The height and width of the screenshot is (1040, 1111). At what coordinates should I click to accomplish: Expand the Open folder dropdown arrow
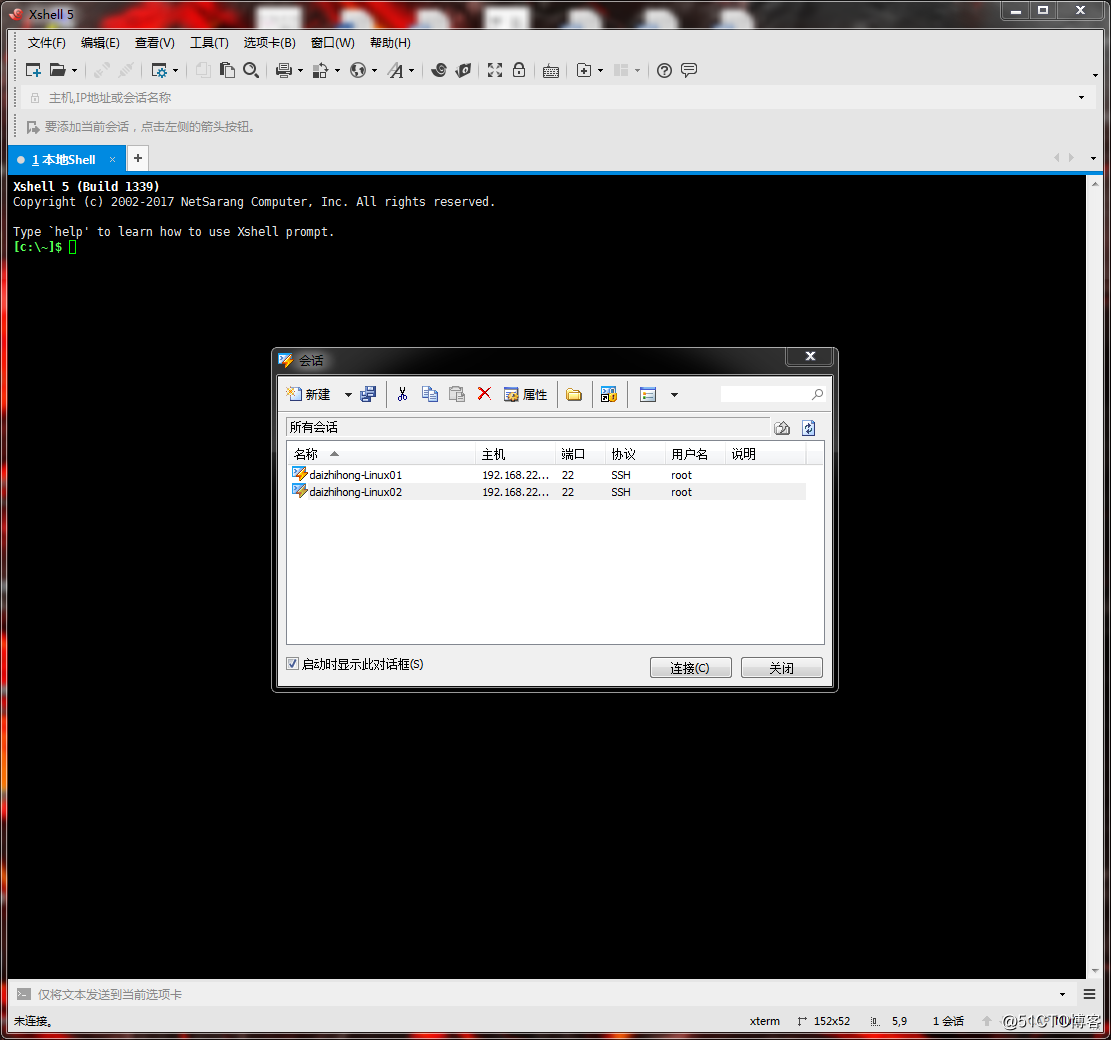click(74, 70)
